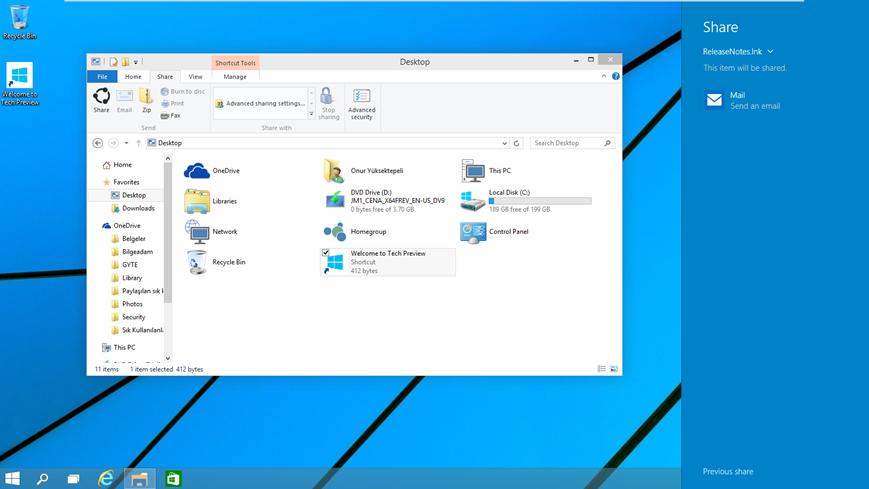Open taskbar Search icon
The height and width of the screenshot is (489, 869).
42,479
